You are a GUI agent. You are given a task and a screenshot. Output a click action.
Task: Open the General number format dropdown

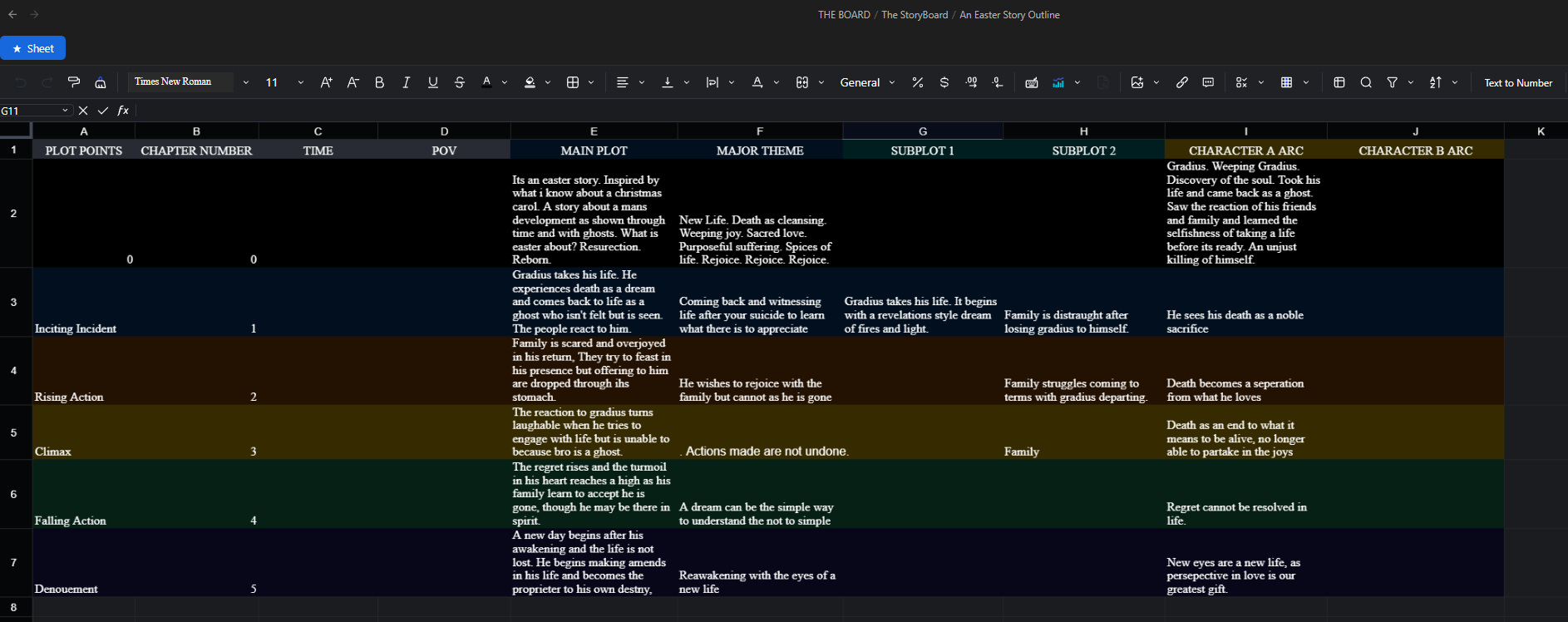[867, 82]
